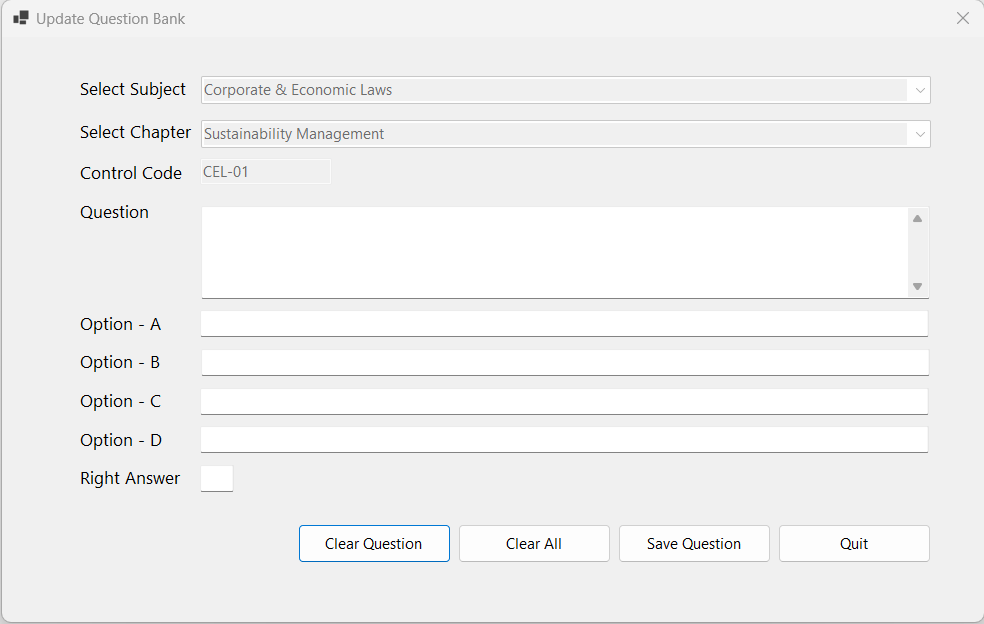Screen dimensions: 984x624
Task: Expand the Select Subject dropdown chevron
Action: (x=919, y=90)
